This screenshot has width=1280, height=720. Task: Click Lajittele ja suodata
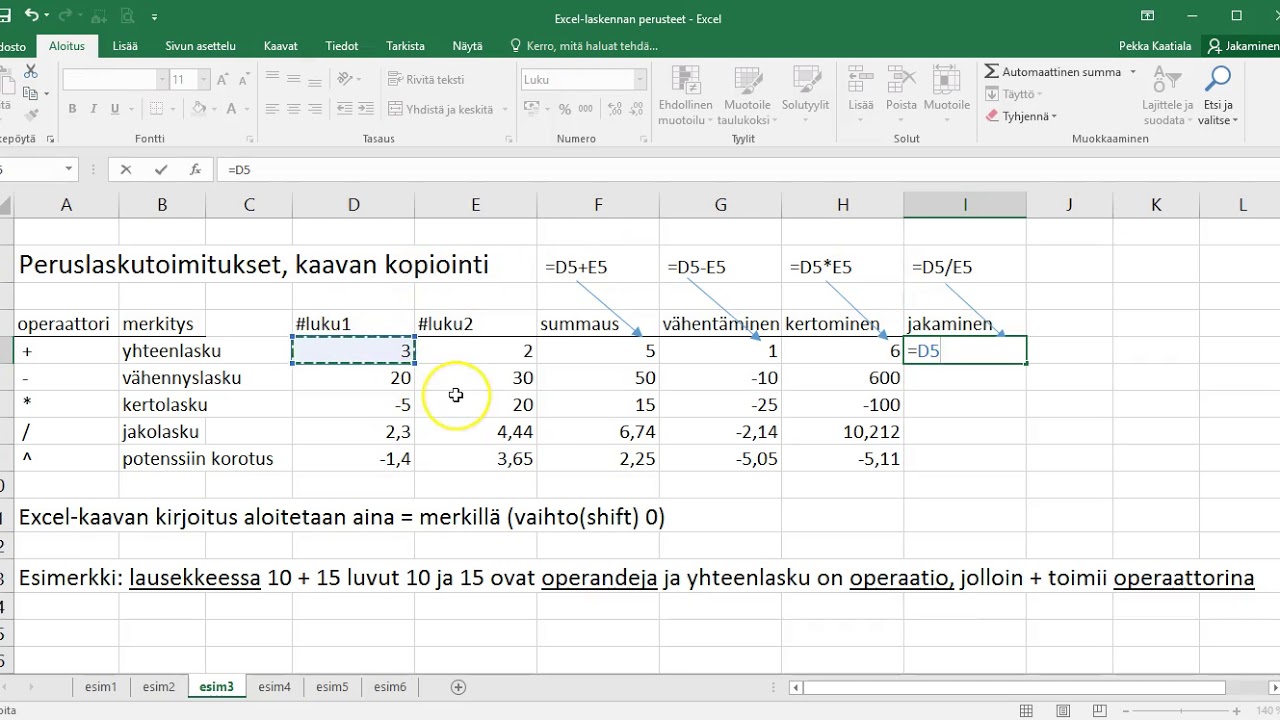pos(1168,96)
